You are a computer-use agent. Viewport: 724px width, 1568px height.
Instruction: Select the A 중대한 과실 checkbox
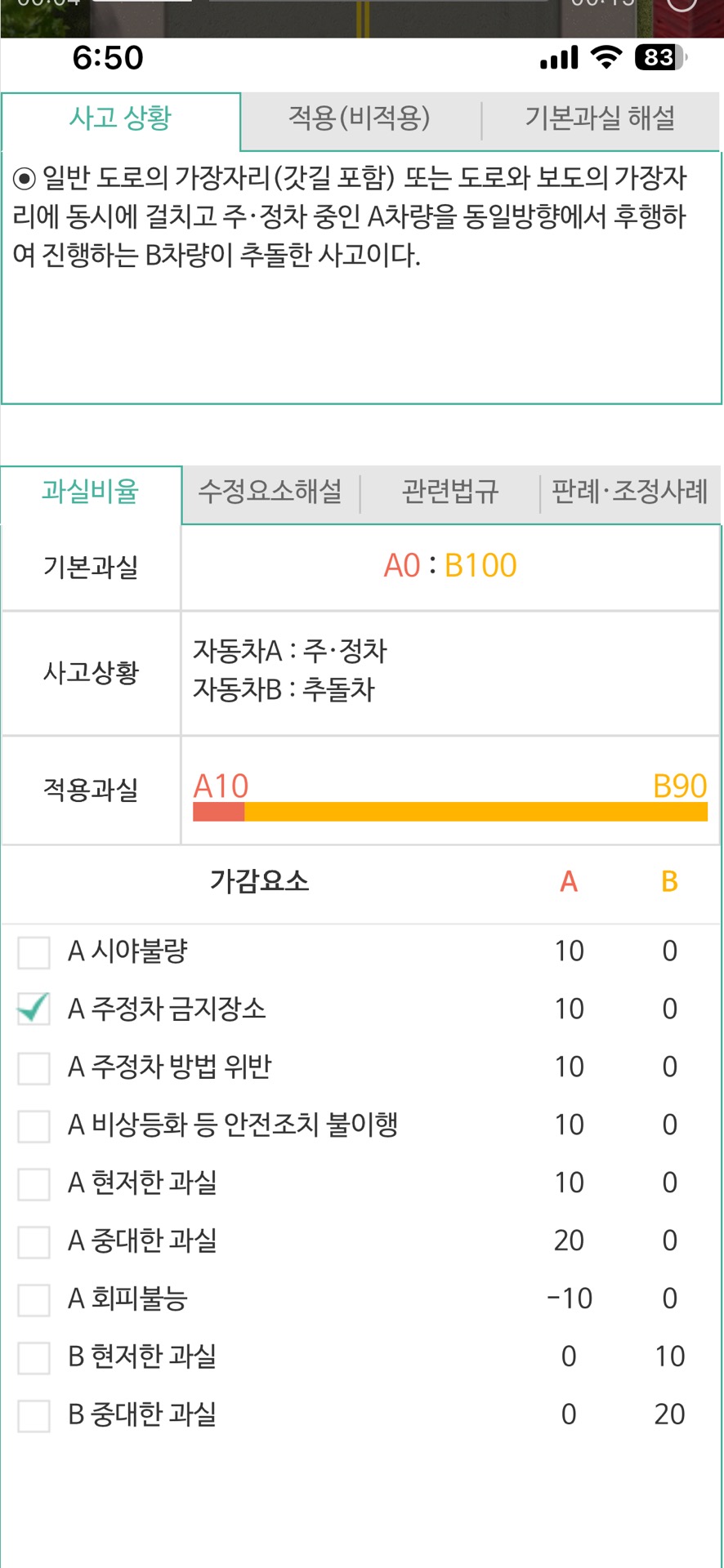coord(34,1241)
